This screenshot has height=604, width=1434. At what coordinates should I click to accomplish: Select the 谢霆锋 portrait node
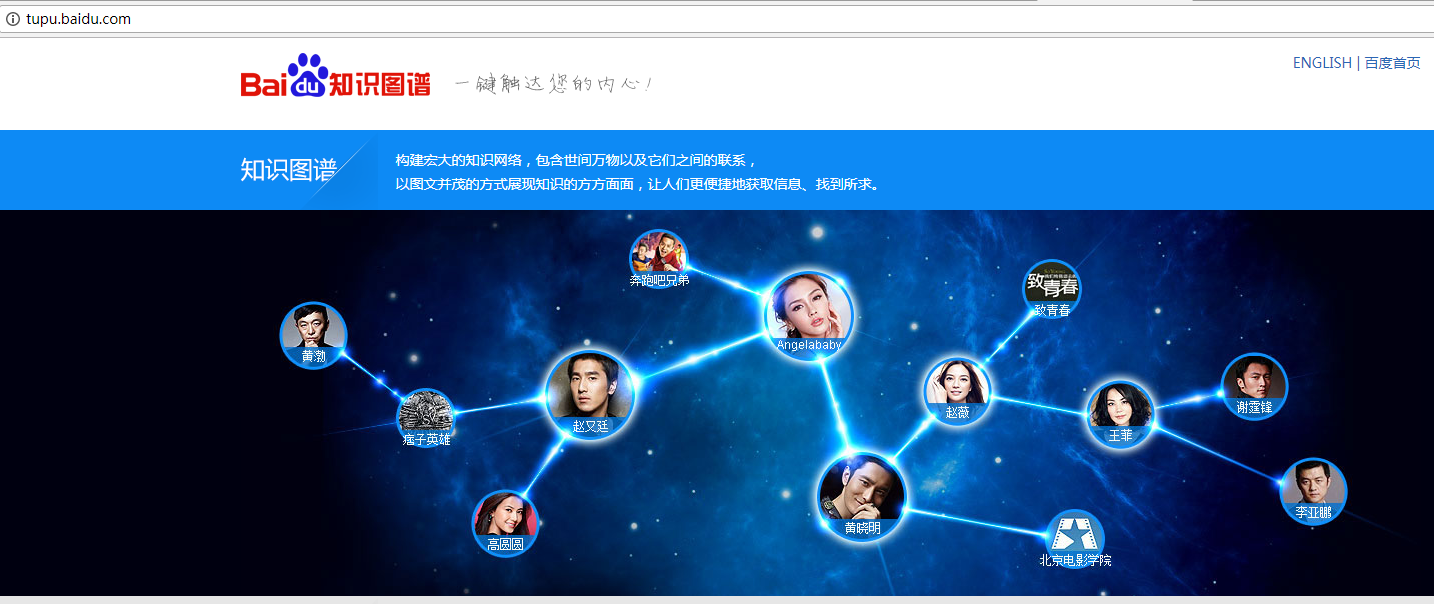(x=1254, y=386)
